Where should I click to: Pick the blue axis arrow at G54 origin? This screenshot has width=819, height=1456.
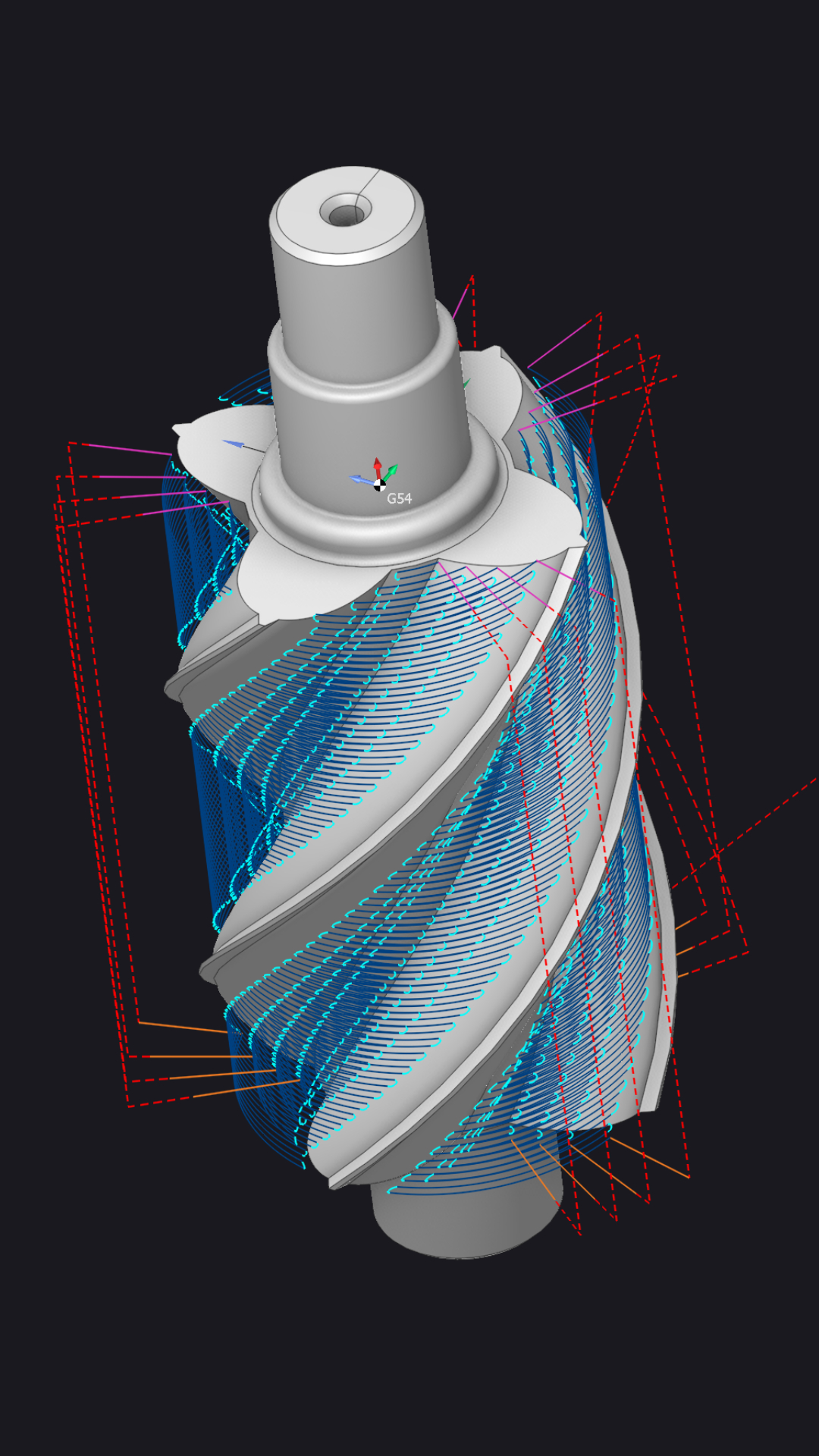pos(359,479)
